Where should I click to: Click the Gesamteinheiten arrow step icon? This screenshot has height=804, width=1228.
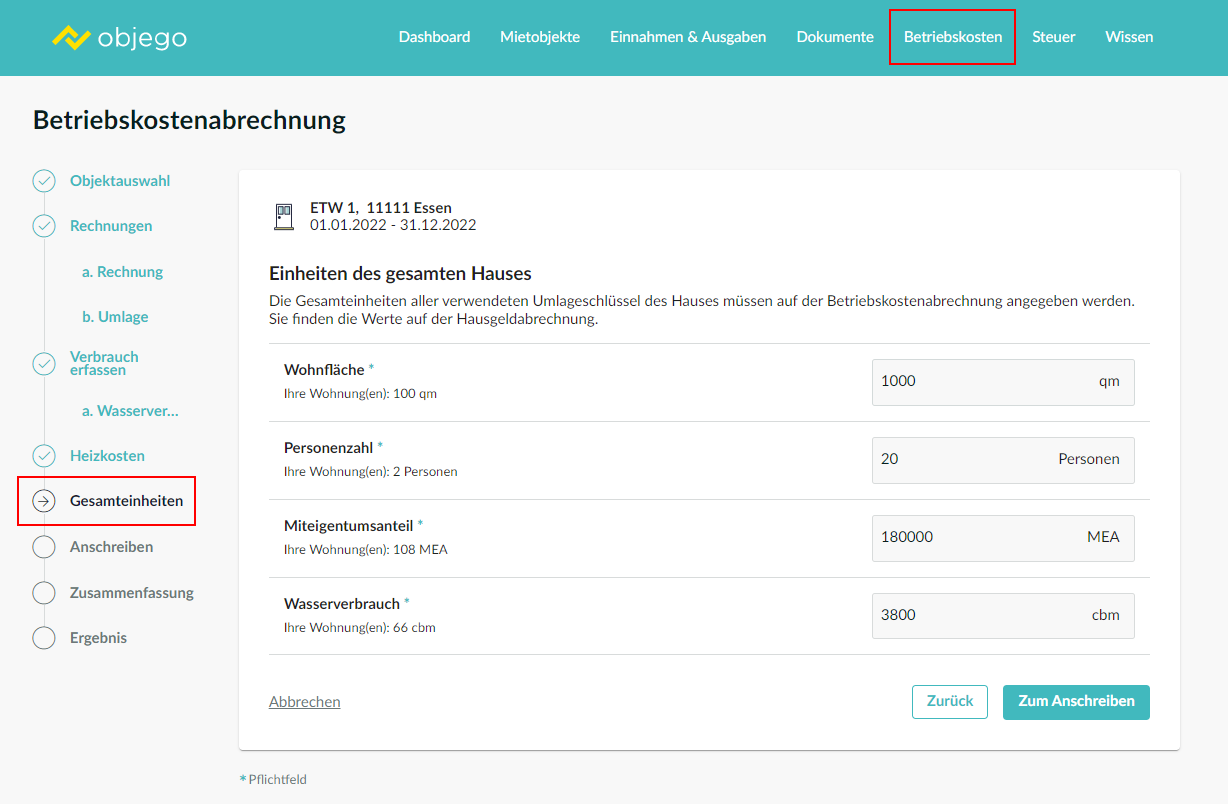click(44, 501)
